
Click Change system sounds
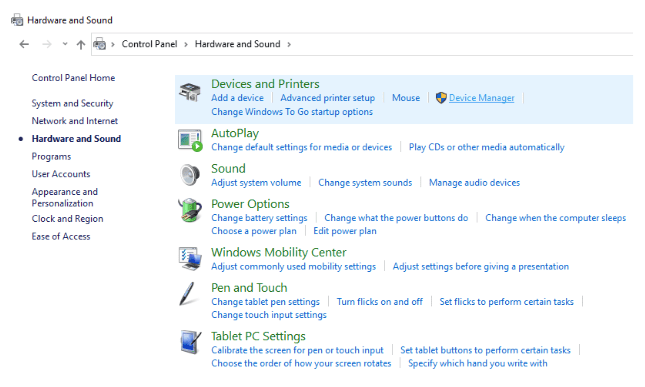[365, 183]
